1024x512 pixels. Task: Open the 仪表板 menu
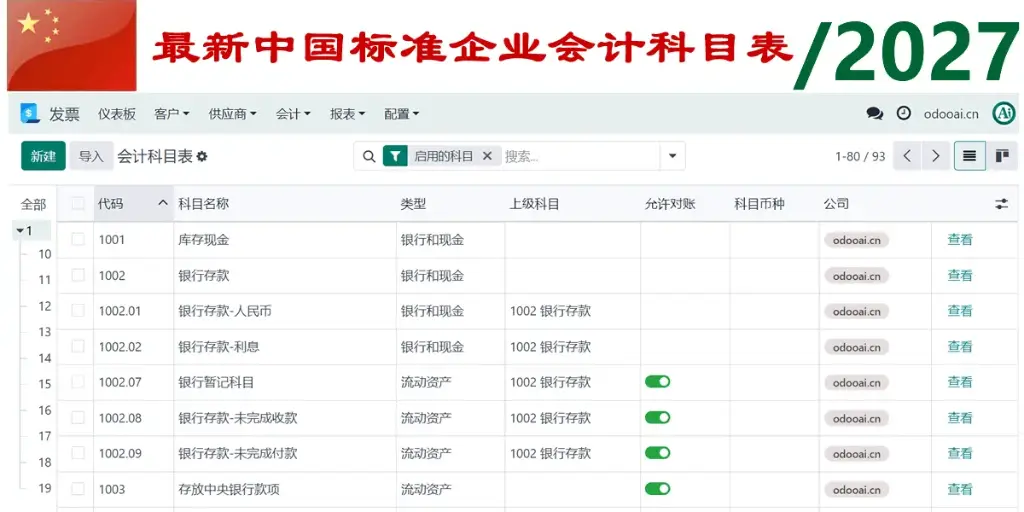[x=117, y=114]
